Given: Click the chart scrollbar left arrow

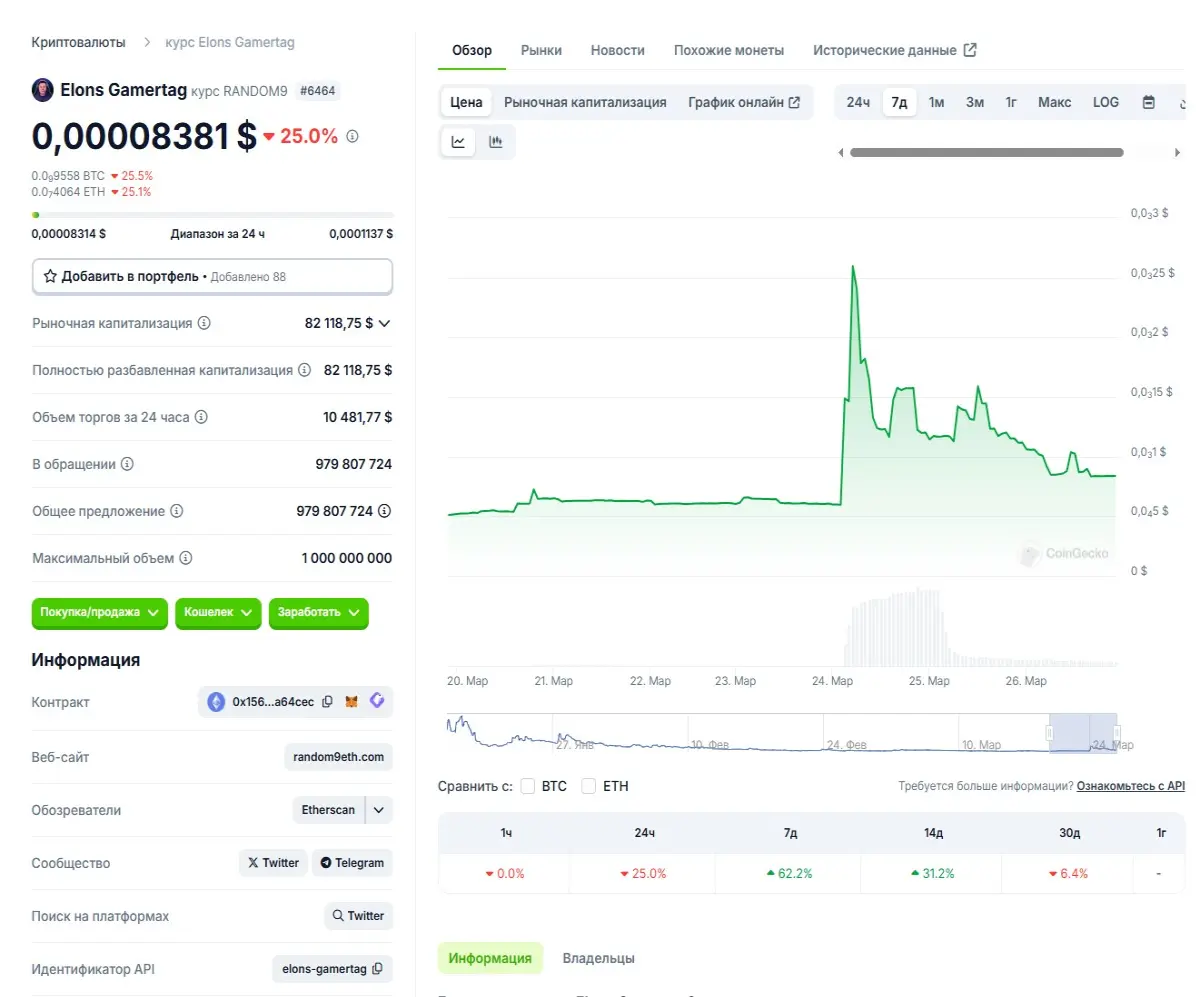Looking at the screenshot, I should pyautogui.click(x=841, y=153).
